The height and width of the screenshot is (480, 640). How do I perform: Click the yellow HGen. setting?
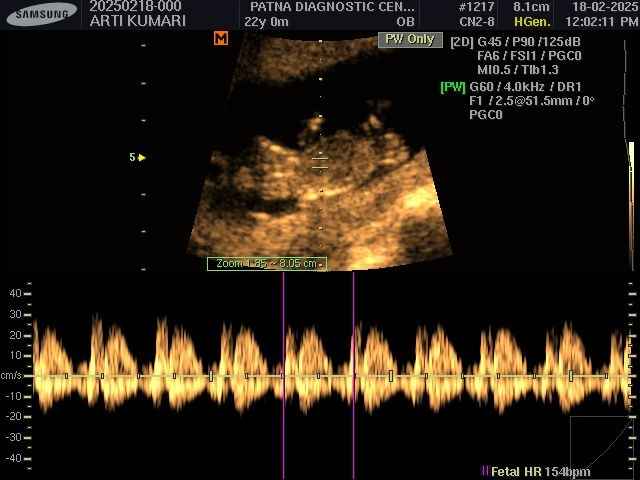pos(532,22)
